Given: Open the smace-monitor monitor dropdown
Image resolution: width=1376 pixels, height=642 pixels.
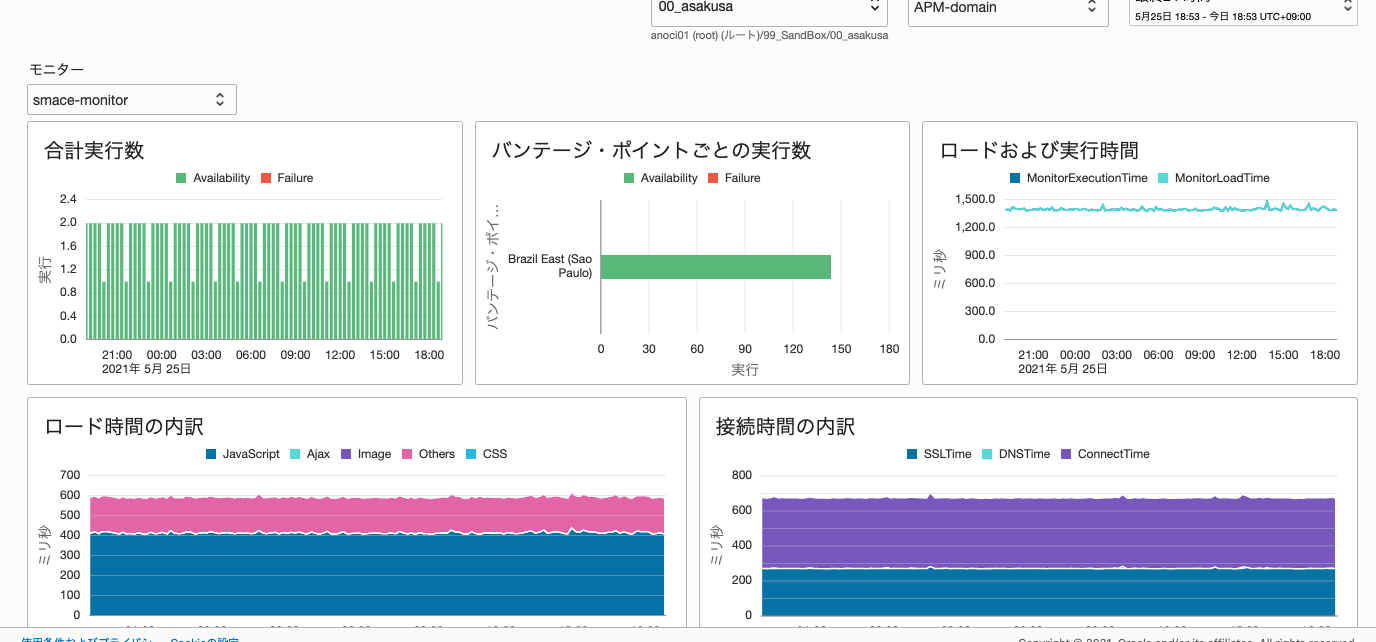Looking at the screenshot, I should [x=131, y=99].
